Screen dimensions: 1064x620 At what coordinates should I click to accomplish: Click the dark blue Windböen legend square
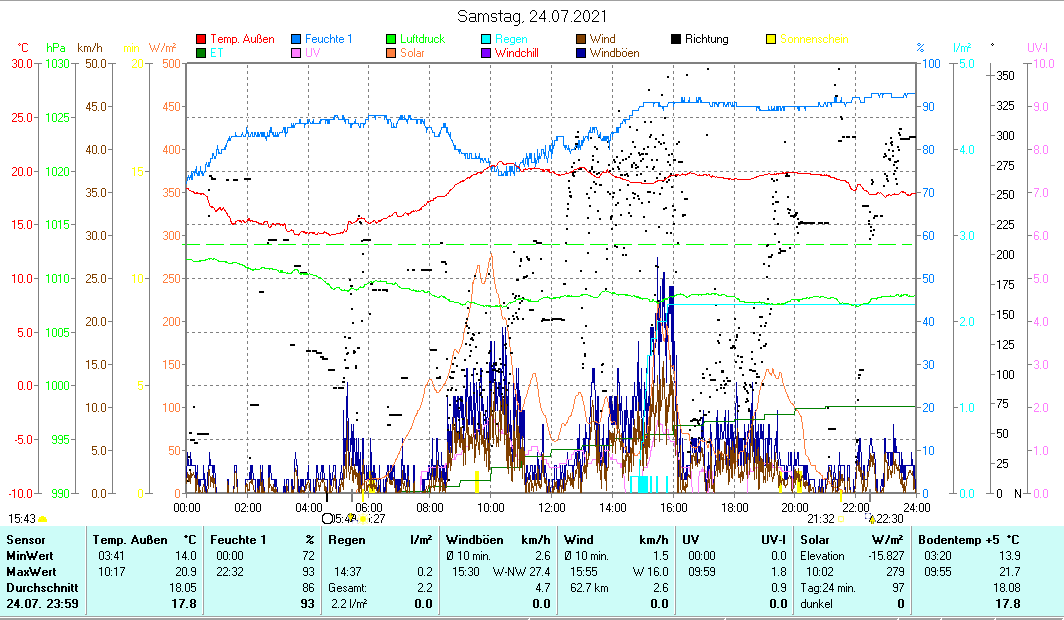[x=581, y=53]
